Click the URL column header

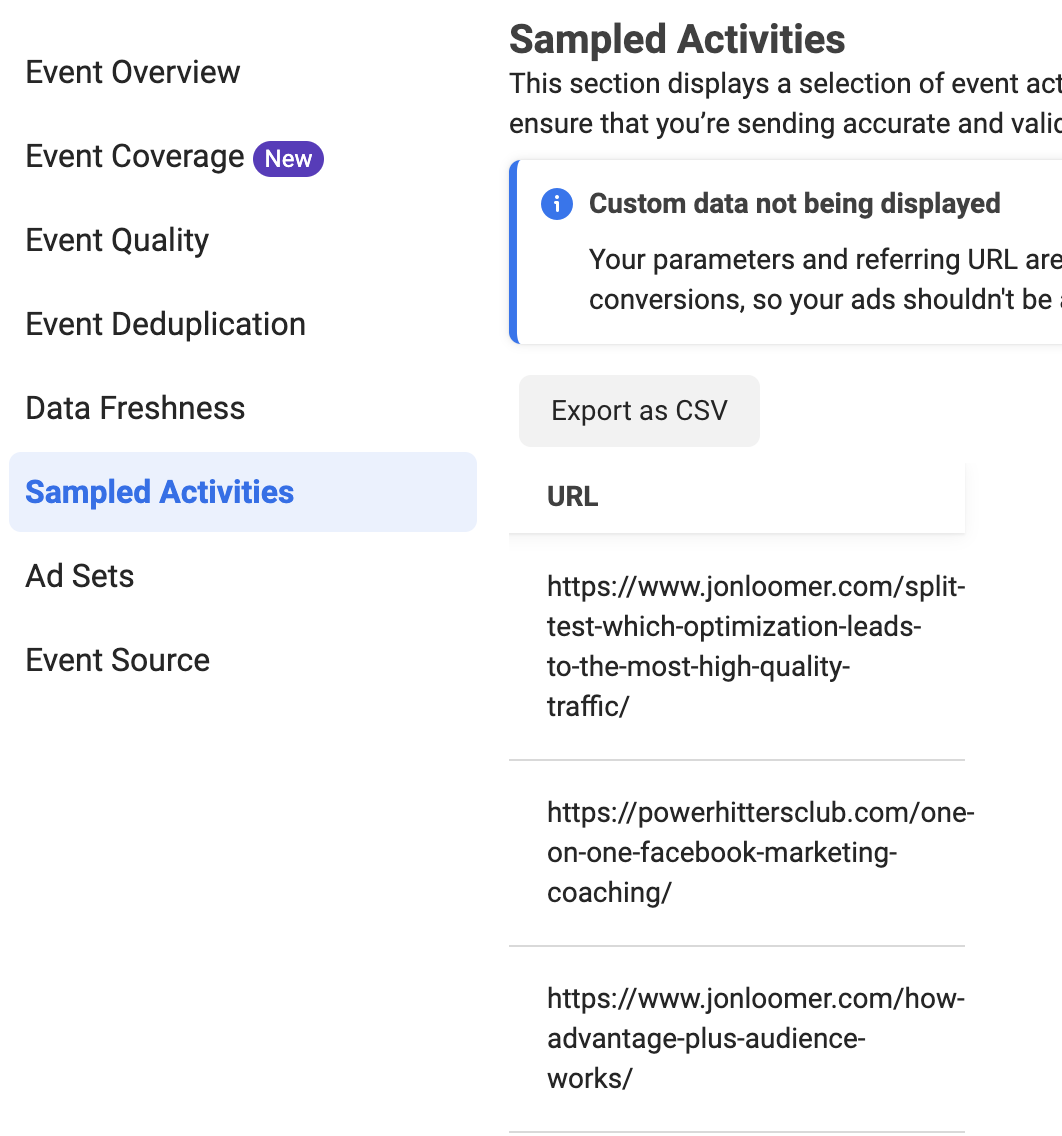[572, 497]
